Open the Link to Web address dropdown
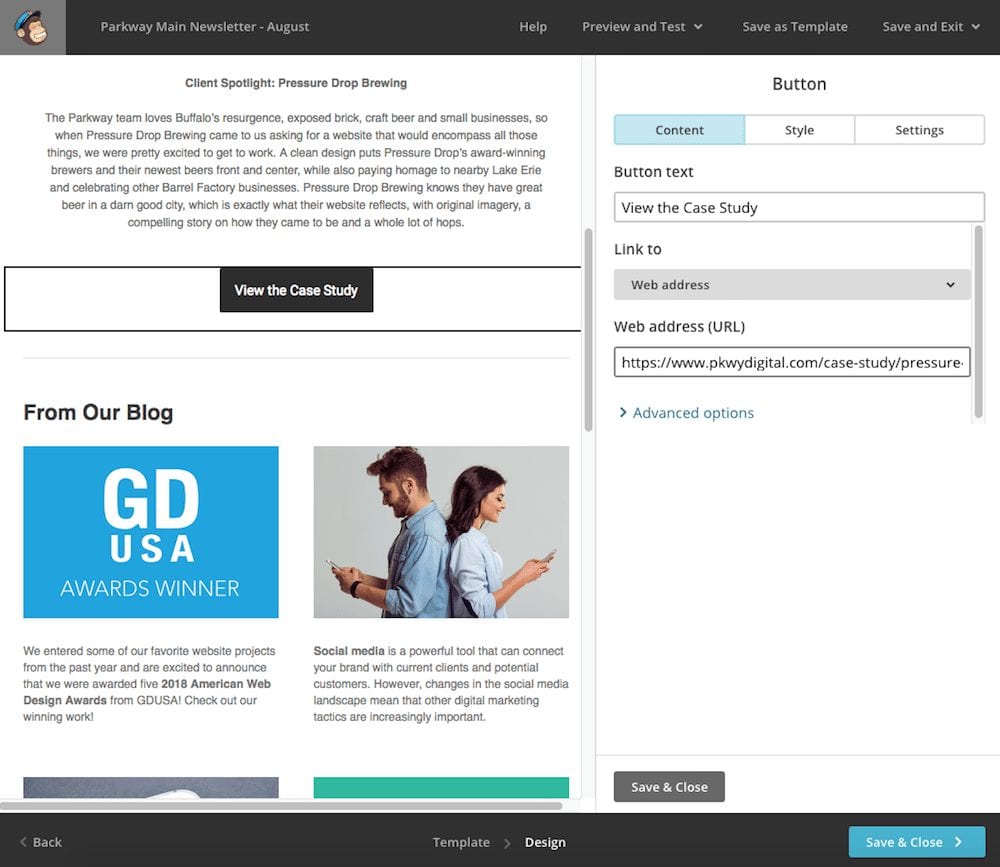 [792, 285]
